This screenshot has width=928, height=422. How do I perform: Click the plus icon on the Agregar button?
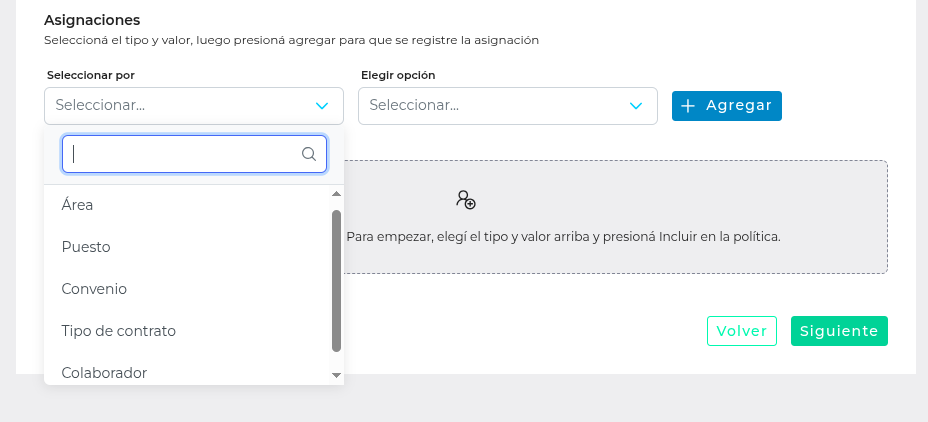pos(688,106)
